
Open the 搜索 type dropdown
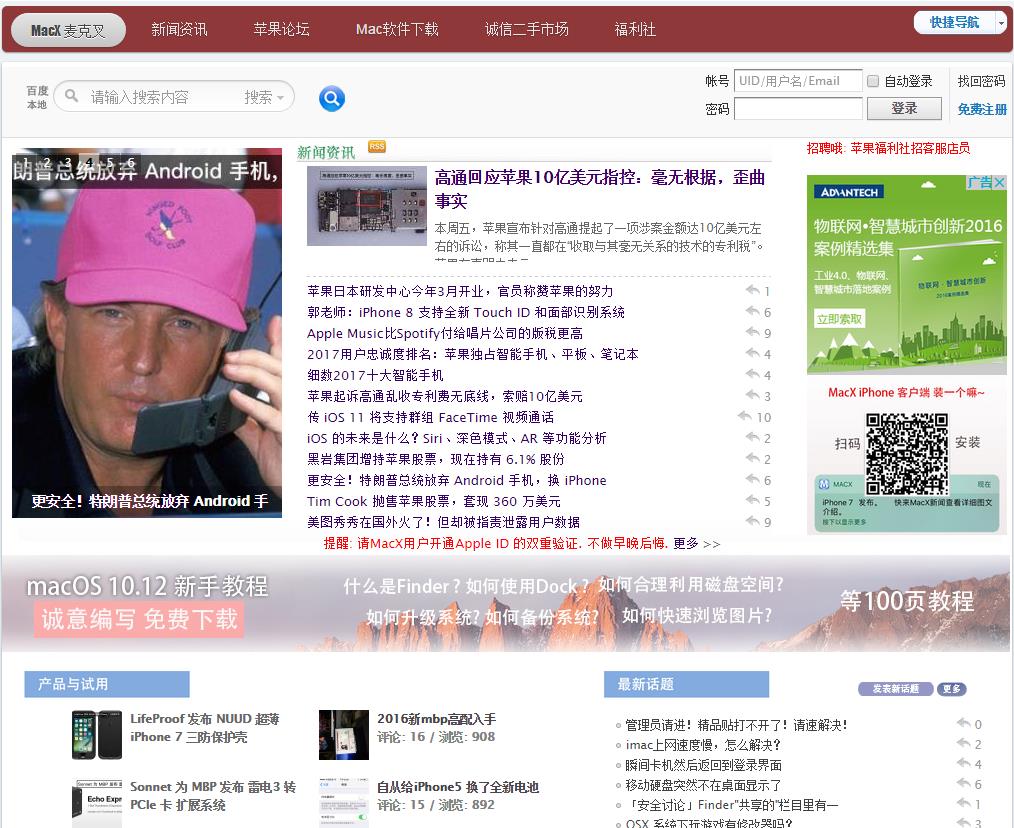pos(264,97)
